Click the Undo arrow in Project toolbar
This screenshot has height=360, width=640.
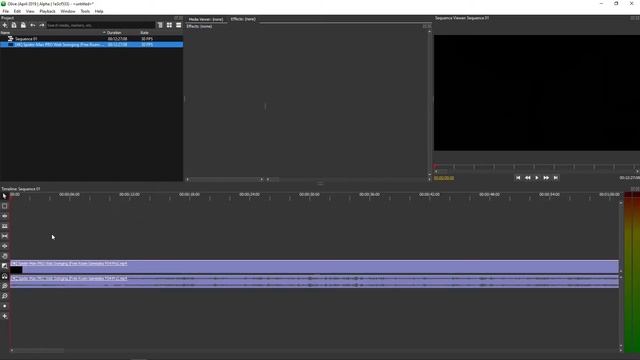click(33, 25)
